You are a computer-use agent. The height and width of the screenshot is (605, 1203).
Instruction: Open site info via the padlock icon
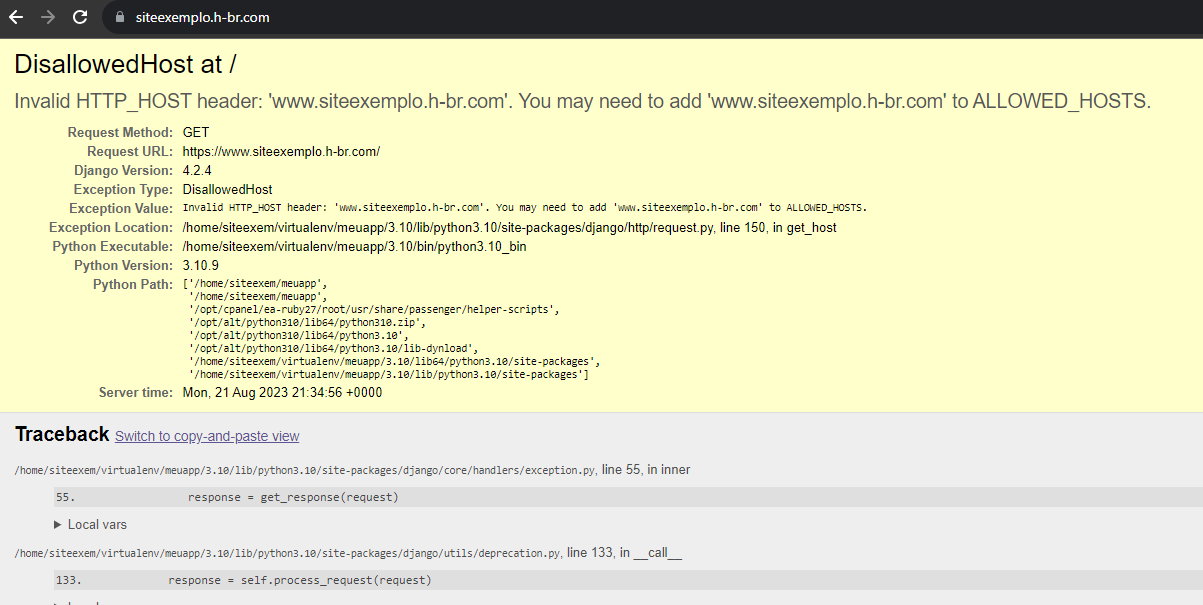120,17
